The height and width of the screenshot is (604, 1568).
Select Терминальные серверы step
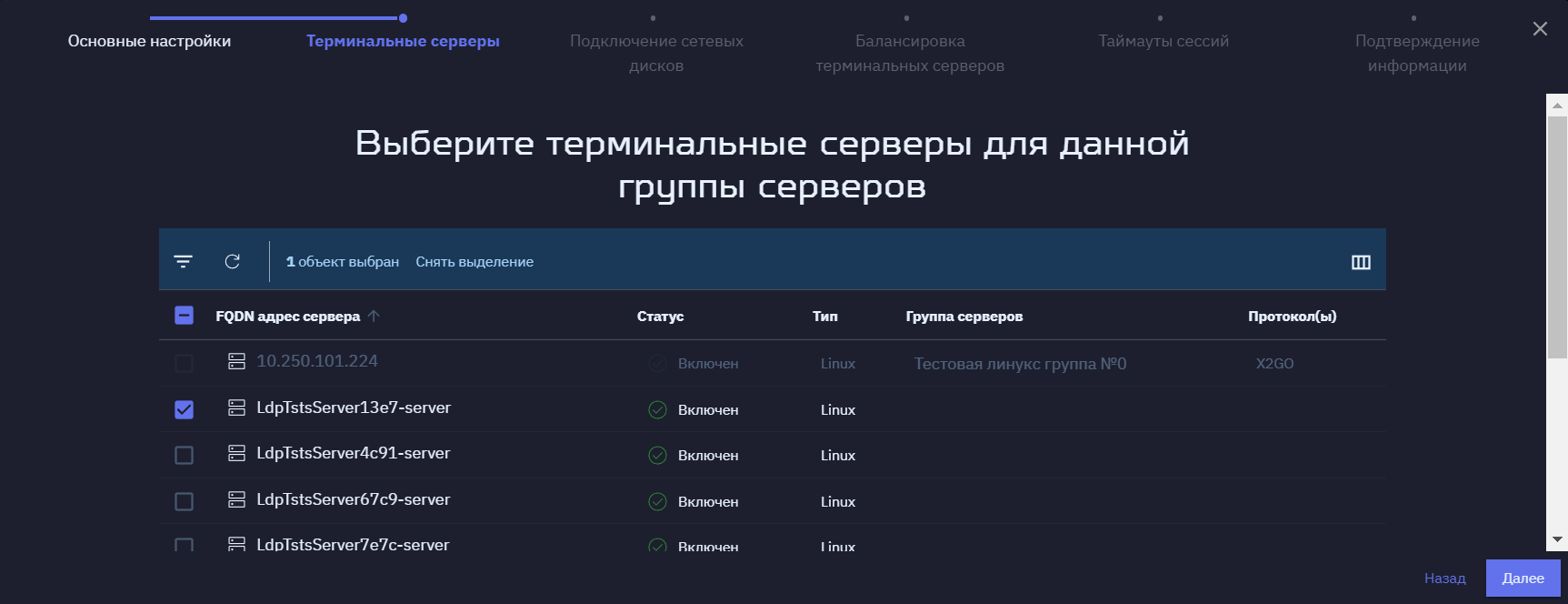point(403,41)
